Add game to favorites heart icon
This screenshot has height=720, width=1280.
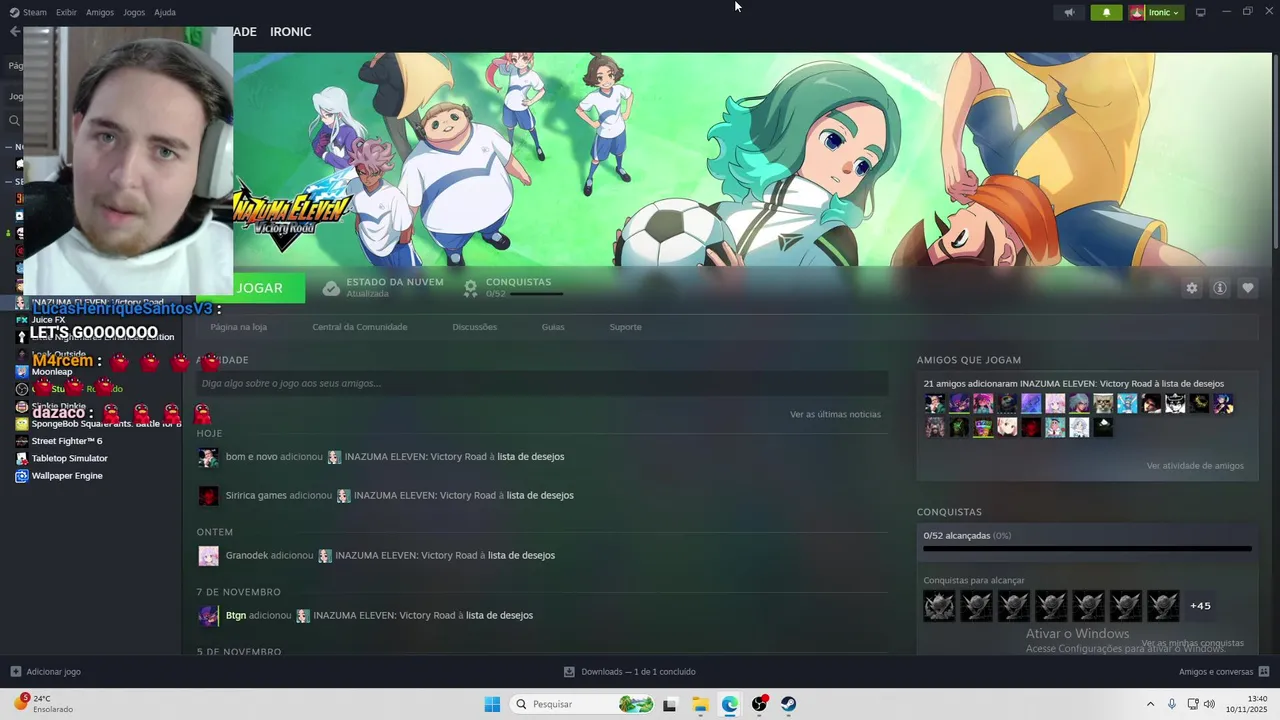1248,288
